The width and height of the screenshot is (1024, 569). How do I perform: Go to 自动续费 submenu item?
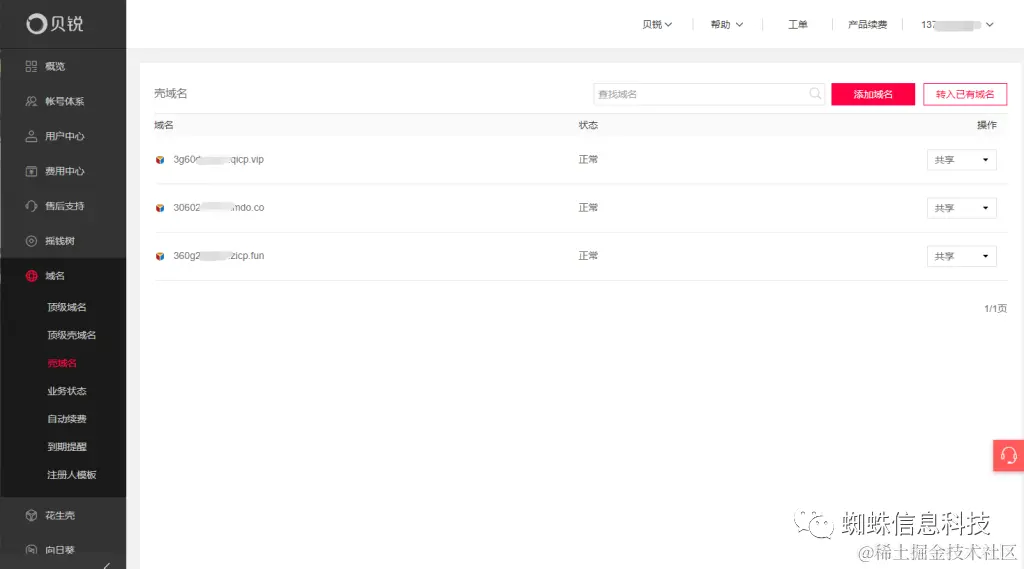point(67,419)
